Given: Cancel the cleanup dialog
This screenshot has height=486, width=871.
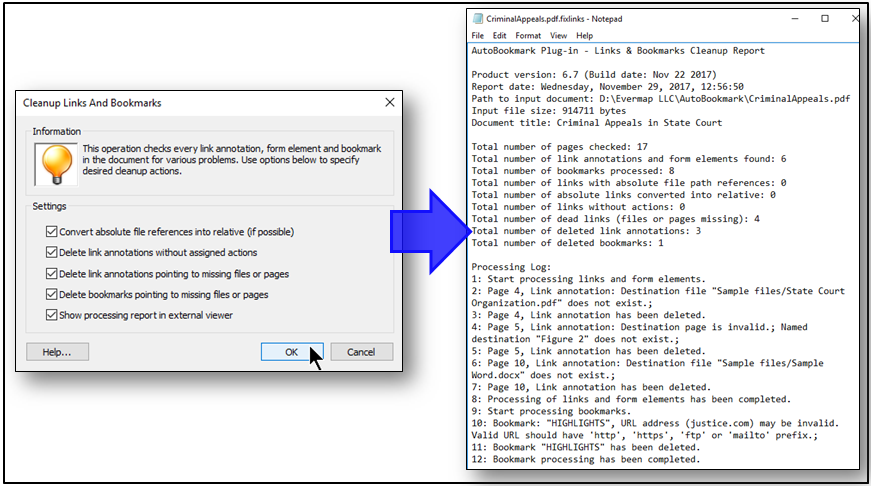Looking at the screenshot, I should coord(362,352).
